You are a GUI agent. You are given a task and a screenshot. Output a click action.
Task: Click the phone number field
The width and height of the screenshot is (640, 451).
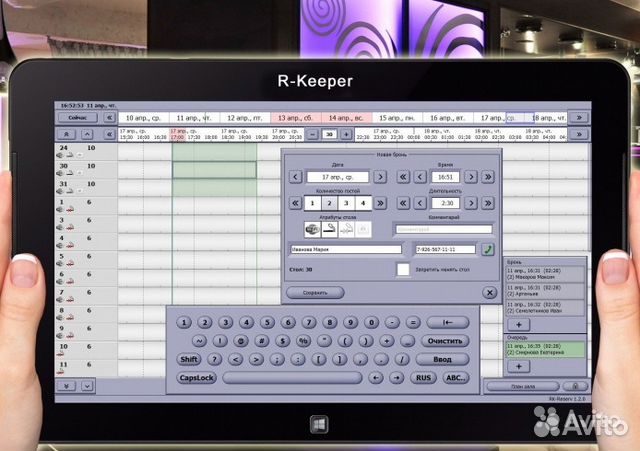click(x=445, y=249)
